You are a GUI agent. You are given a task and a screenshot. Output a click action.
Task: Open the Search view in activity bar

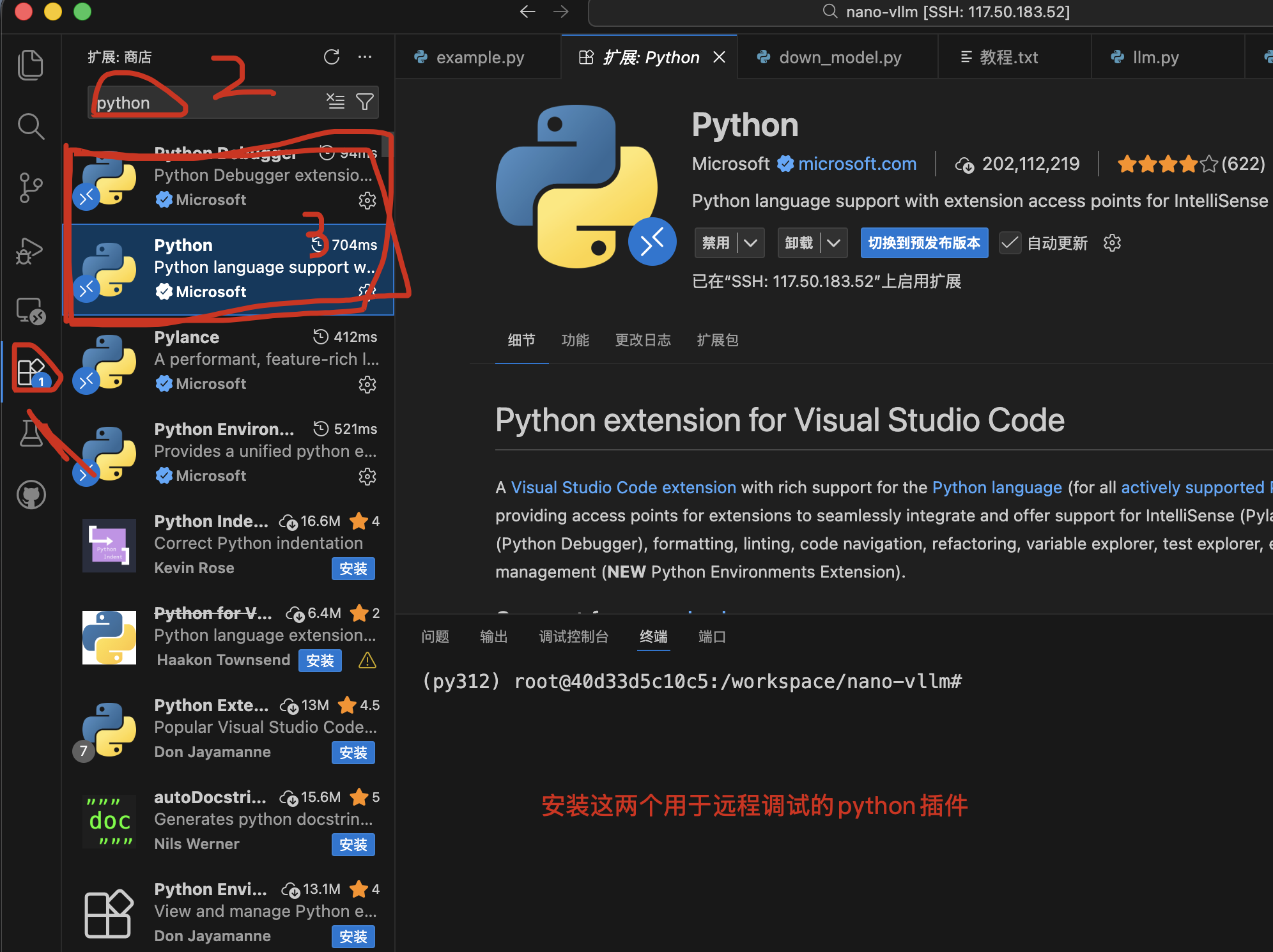[30, 126]
